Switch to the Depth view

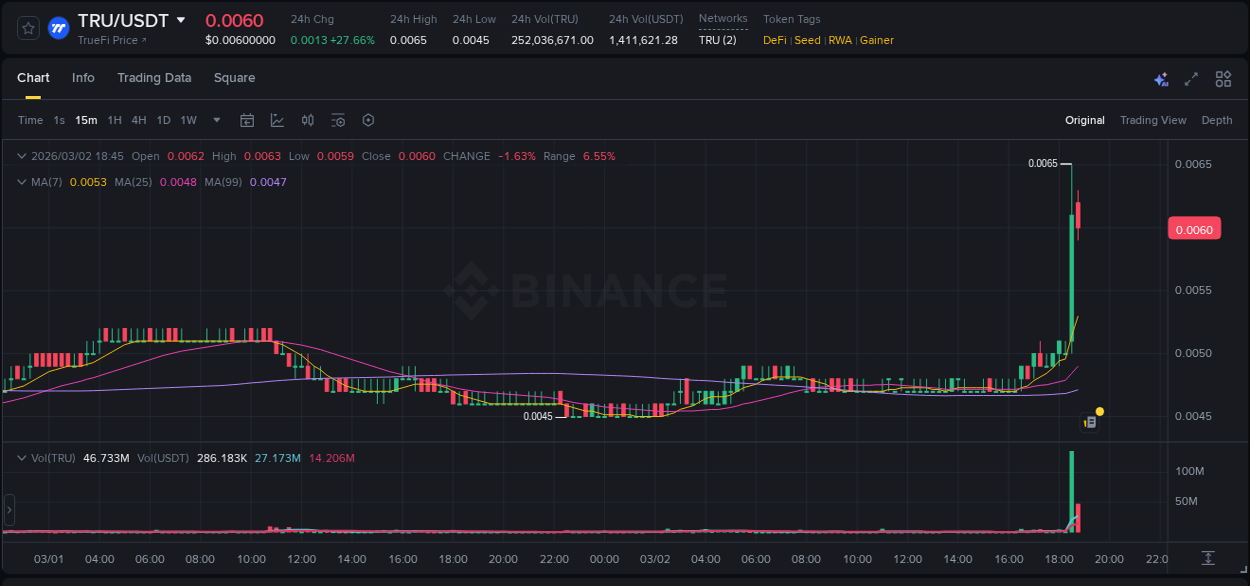pos(1216,120)
